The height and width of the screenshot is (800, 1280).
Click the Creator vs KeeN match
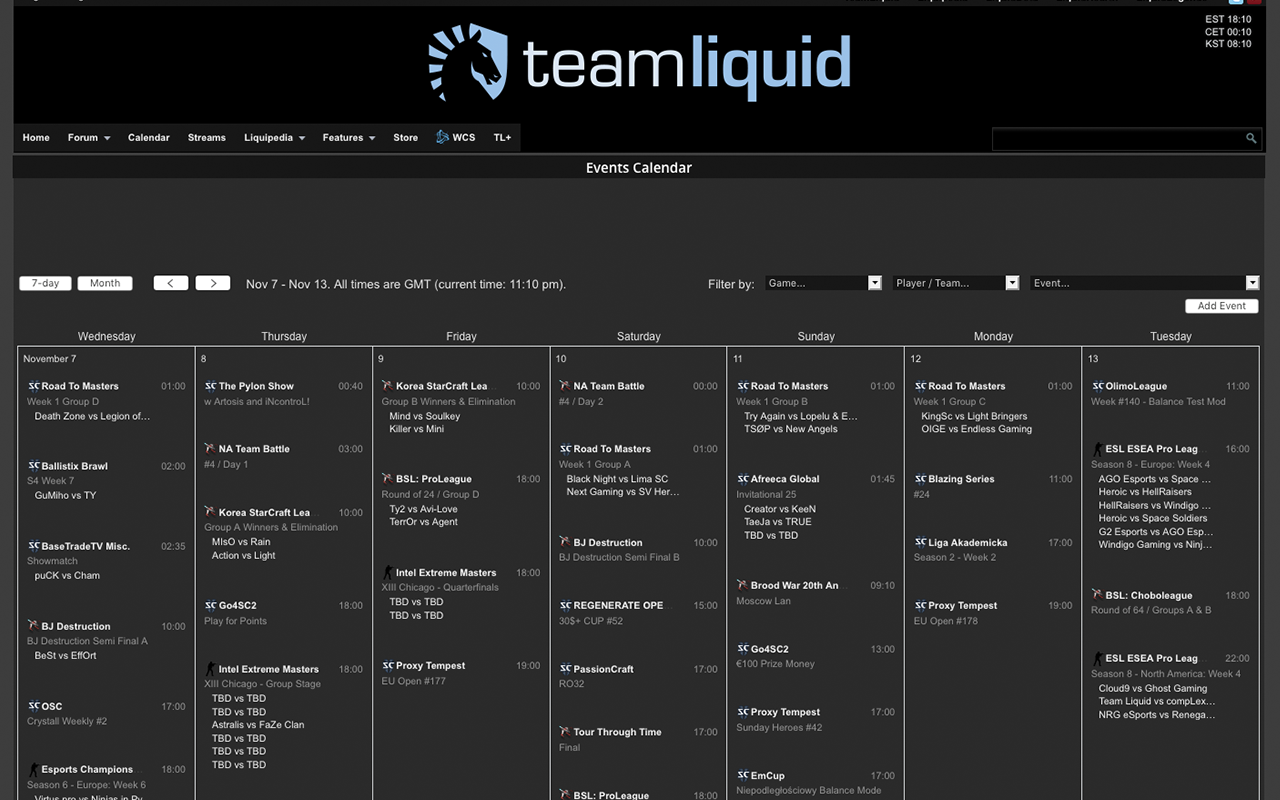(x=780, y=509)
